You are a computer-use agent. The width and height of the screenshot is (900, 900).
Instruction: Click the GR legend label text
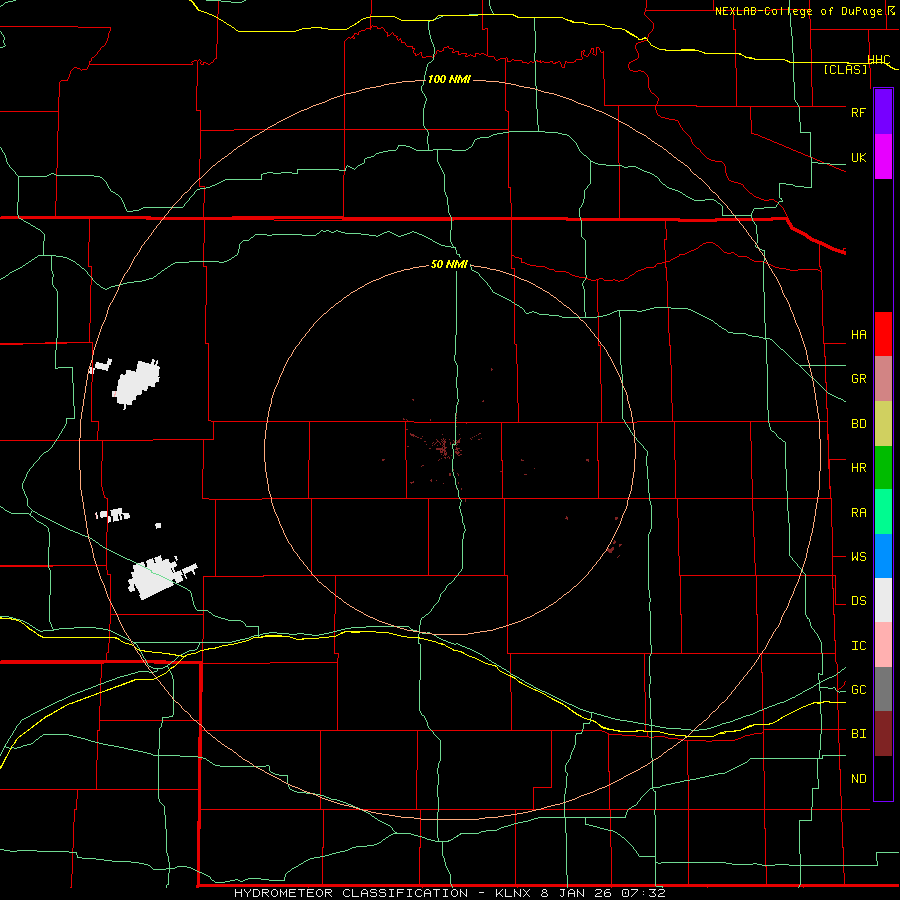point(858,379)
